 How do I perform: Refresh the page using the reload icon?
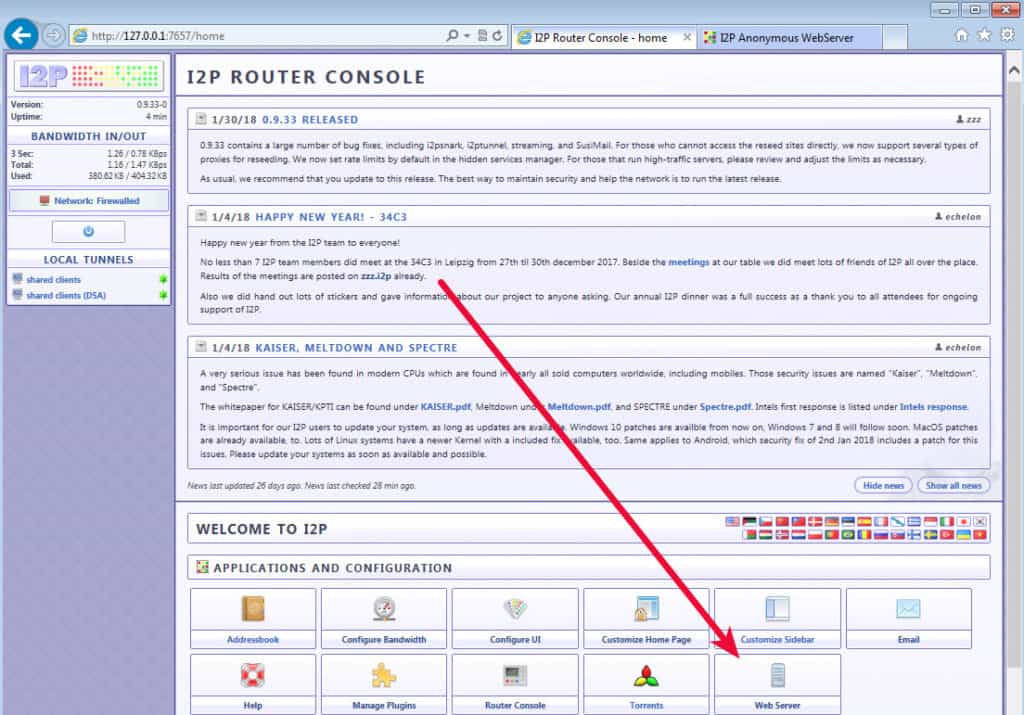(x=498, y=35)
